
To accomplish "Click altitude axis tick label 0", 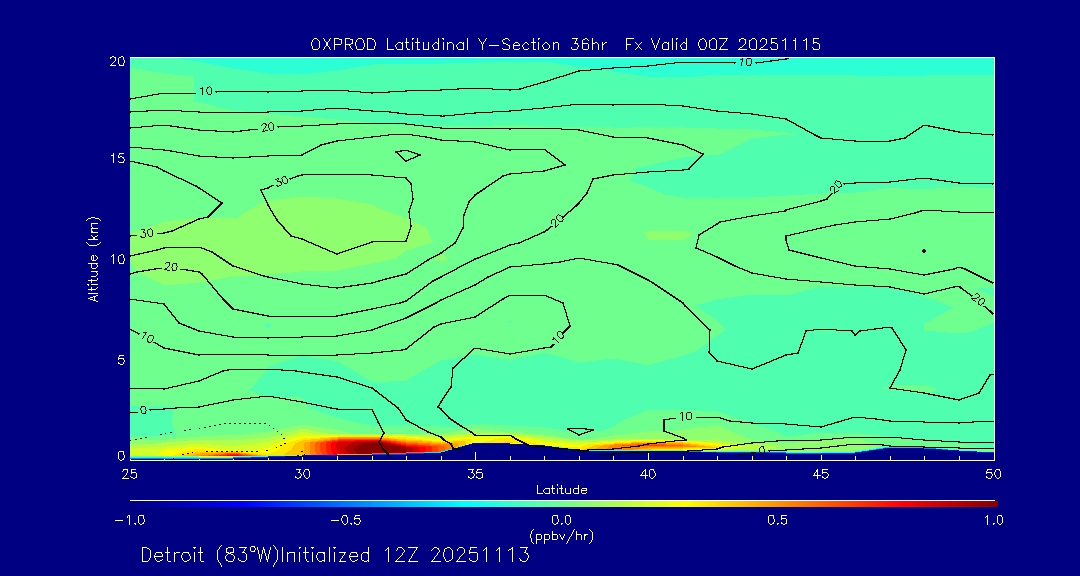I will (121, 455).
